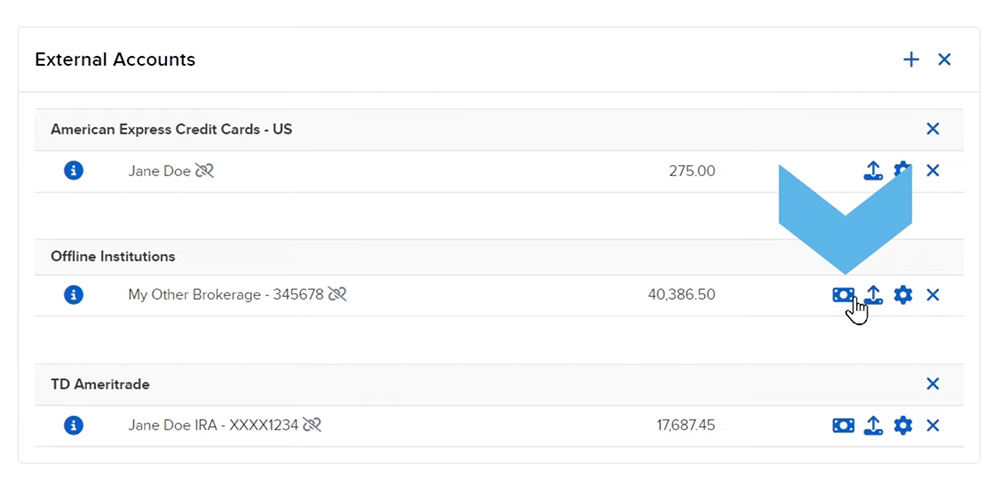Click unlinked icon beside Jane Doe
This screenshot has width=1000, height=486.
(x=204, y=171)
